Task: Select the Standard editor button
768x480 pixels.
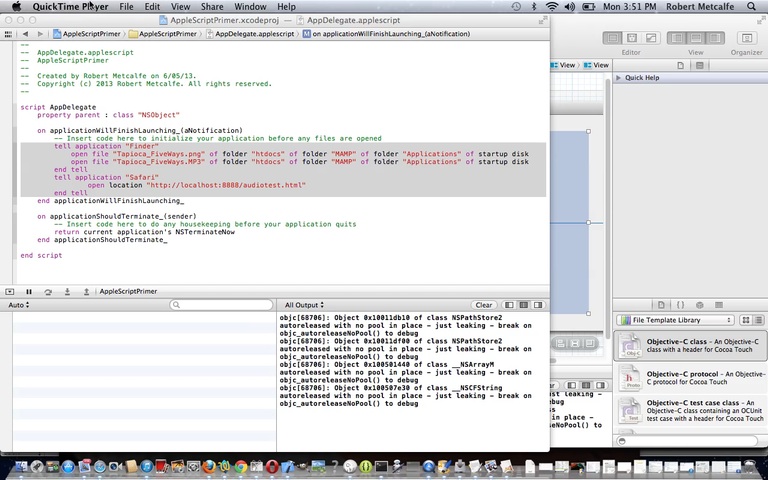Action: tap(613, 38)
